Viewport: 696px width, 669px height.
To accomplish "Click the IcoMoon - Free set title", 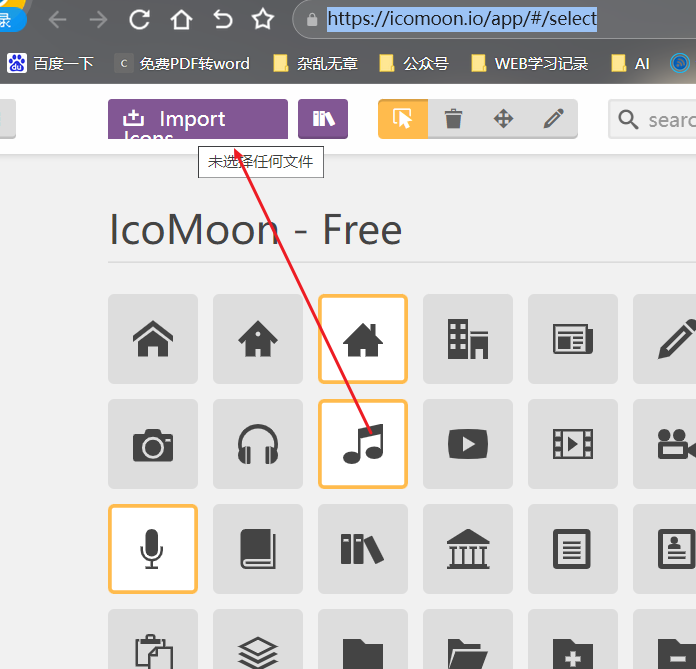I will [x=256, y=230].
